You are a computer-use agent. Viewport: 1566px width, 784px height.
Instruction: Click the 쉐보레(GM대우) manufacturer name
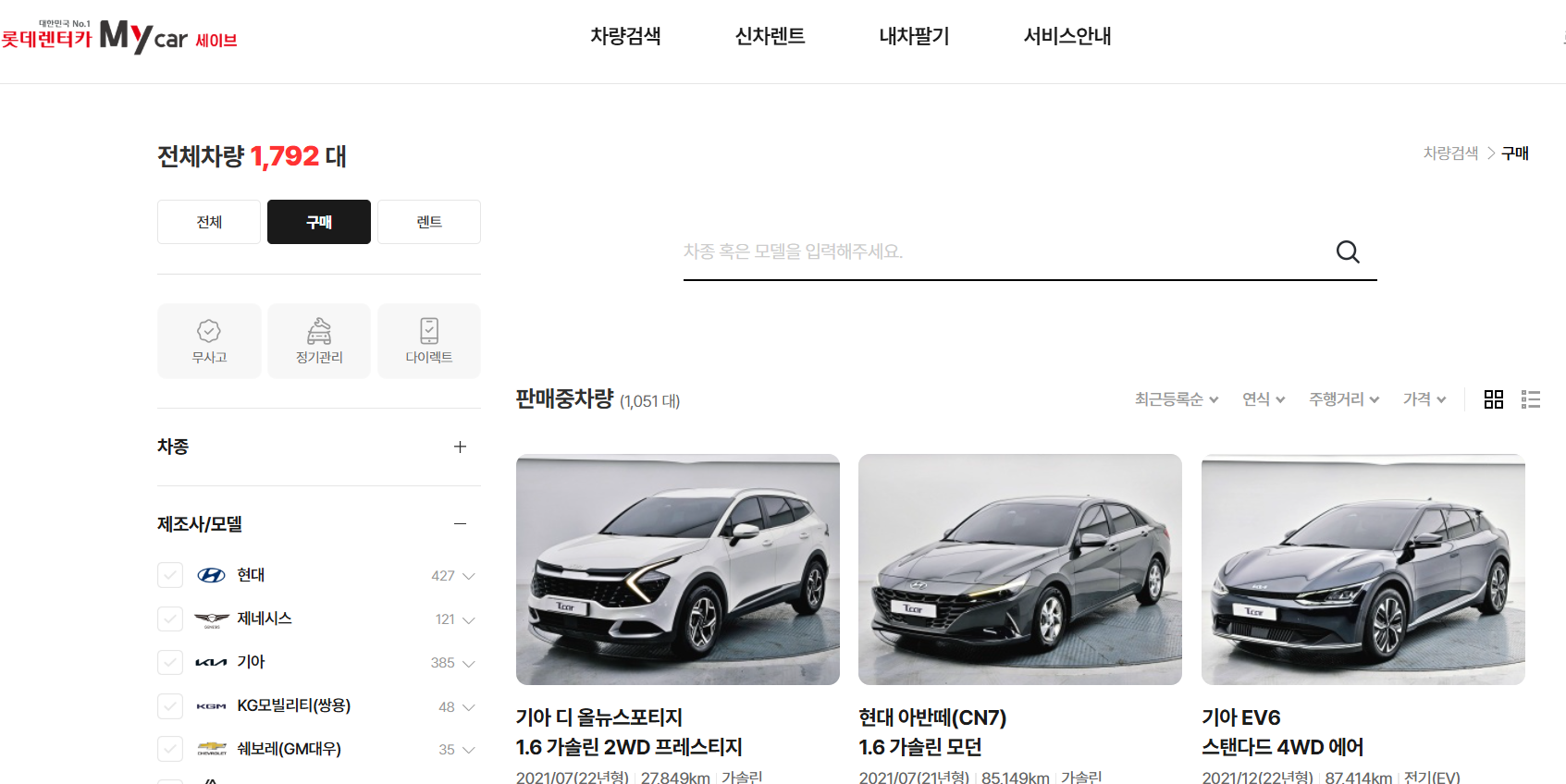click(290, 749)
